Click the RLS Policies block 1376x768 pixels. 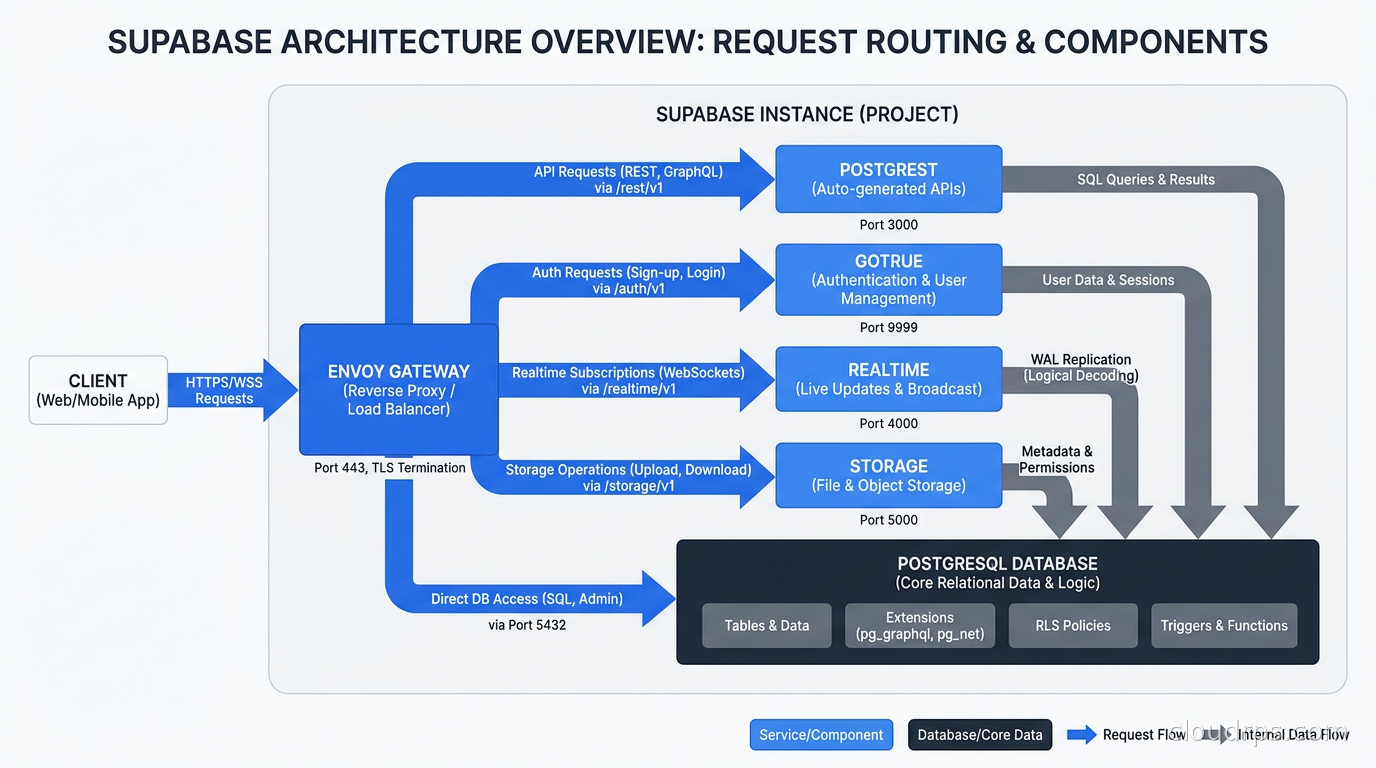(x=1073, y=625)
